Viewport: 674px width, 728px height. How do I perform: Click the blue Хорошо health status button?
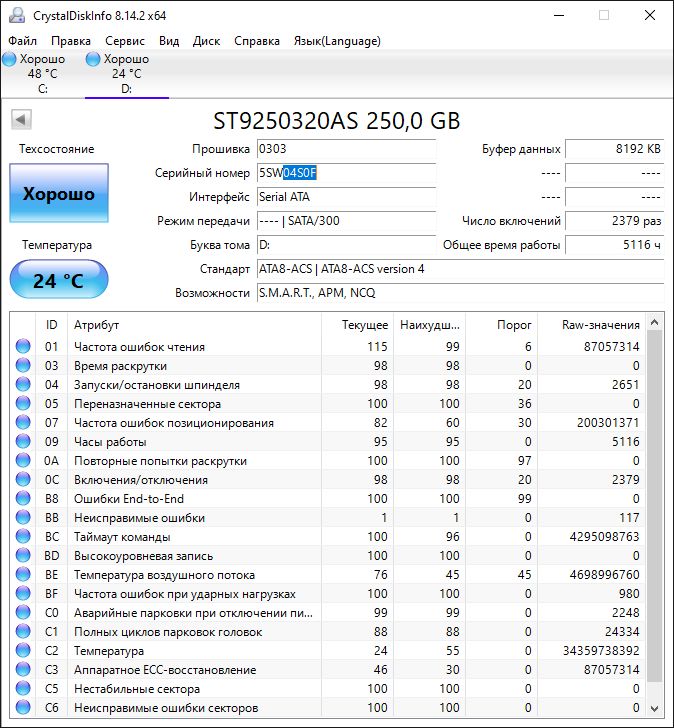point(58,194)
